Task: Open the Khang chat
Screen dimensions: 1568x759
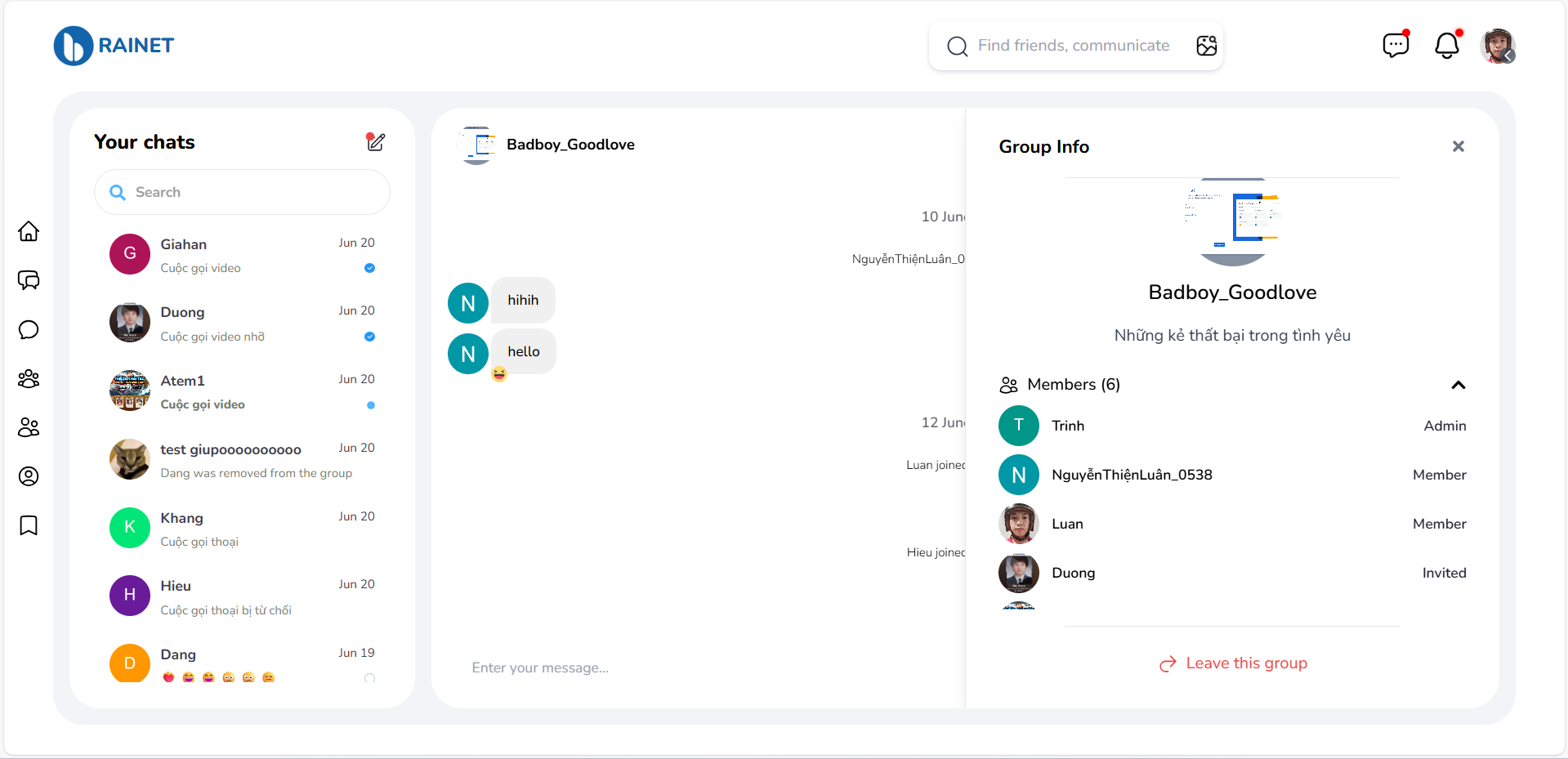Action: (x=242, y=529)
